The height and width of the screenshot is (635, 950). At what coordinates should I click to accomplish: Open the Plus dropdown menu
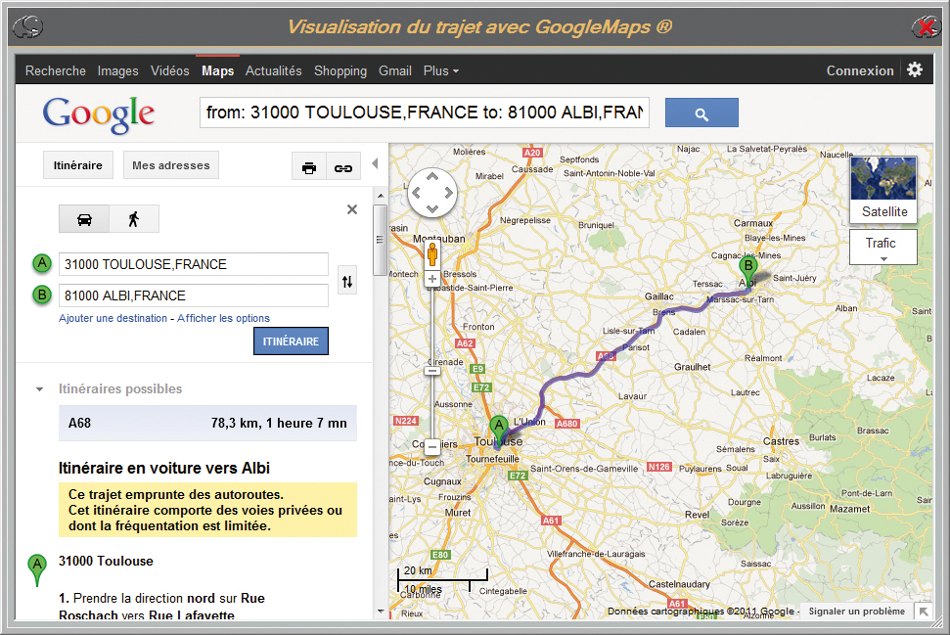(x=440, y=71)
